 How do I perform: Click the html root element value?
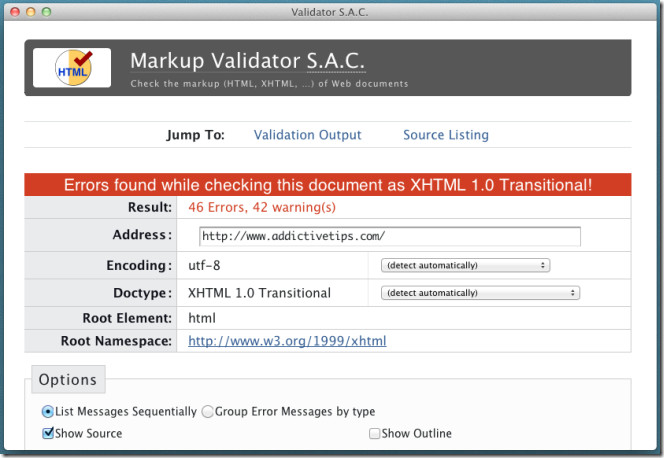coord(202,318)
